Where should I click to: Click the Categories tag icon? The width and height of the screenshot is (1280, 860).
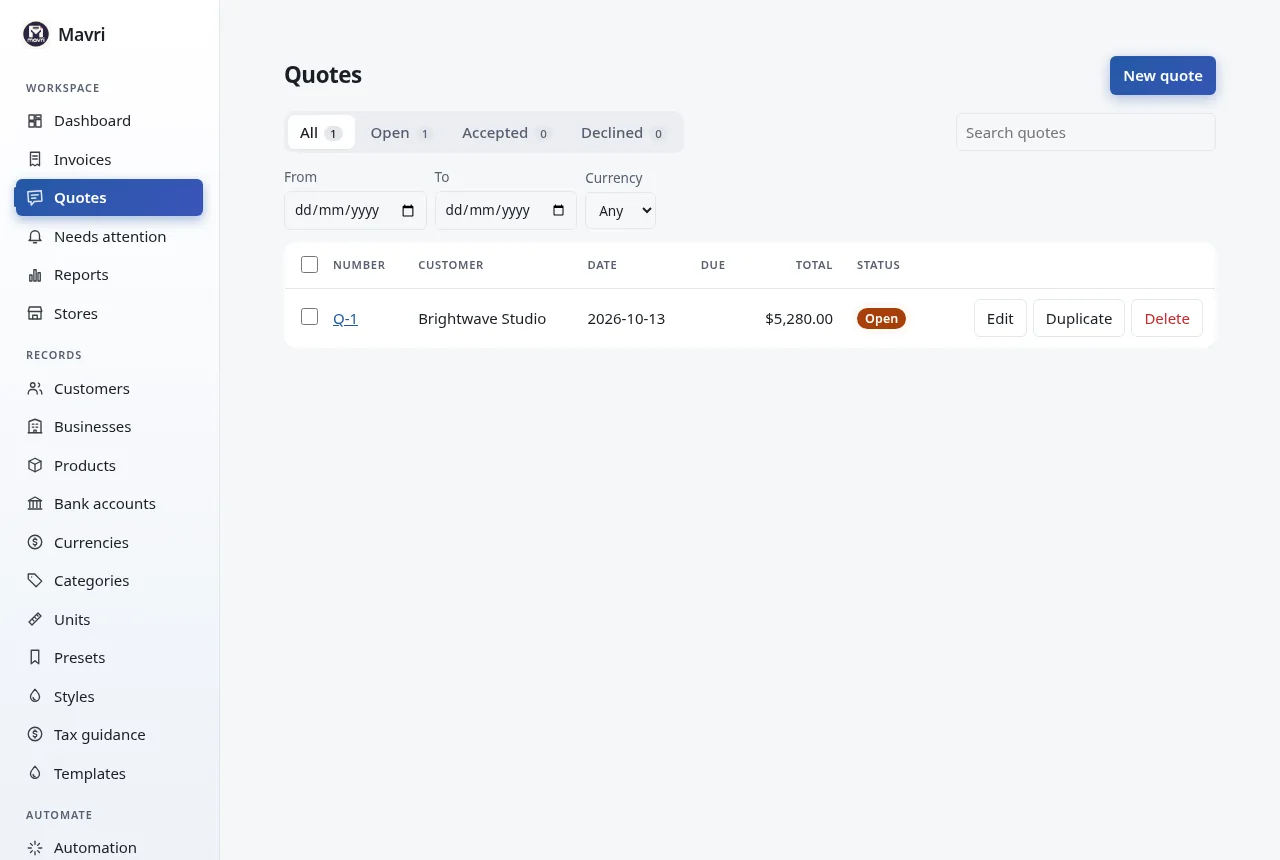point(35,581)
